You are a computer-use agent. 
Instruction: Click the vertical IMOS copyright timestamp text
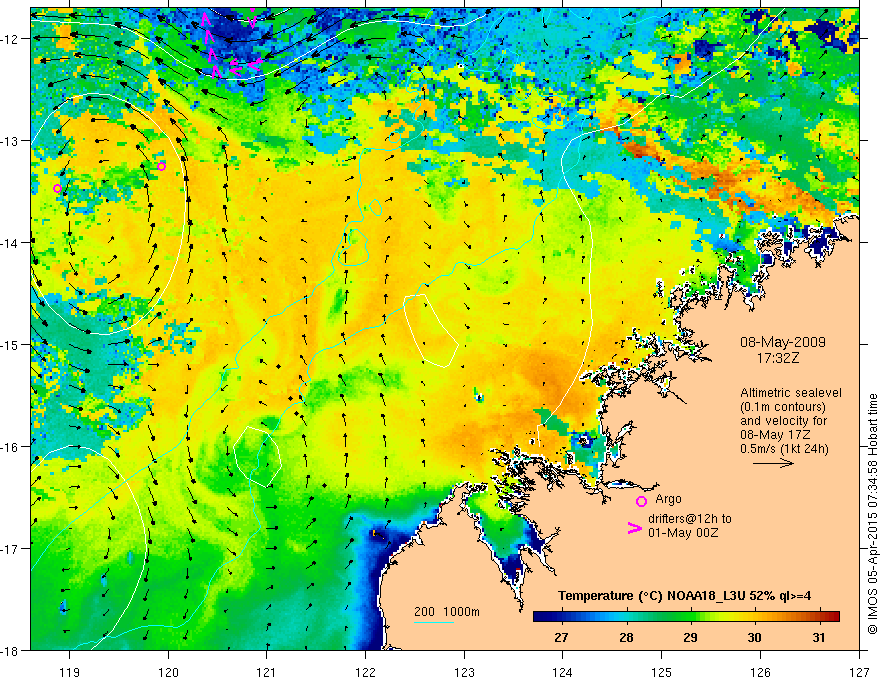pyautogui.click(x=873, y=514)
